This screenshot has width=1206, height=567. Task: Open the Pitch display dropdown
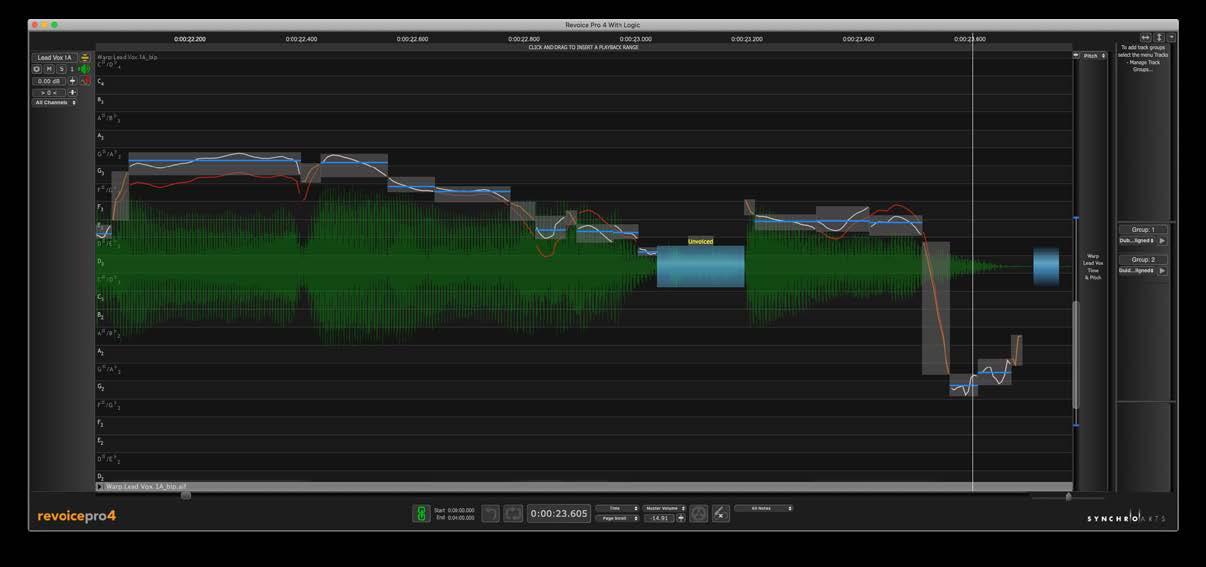(x=1095, y=56)
